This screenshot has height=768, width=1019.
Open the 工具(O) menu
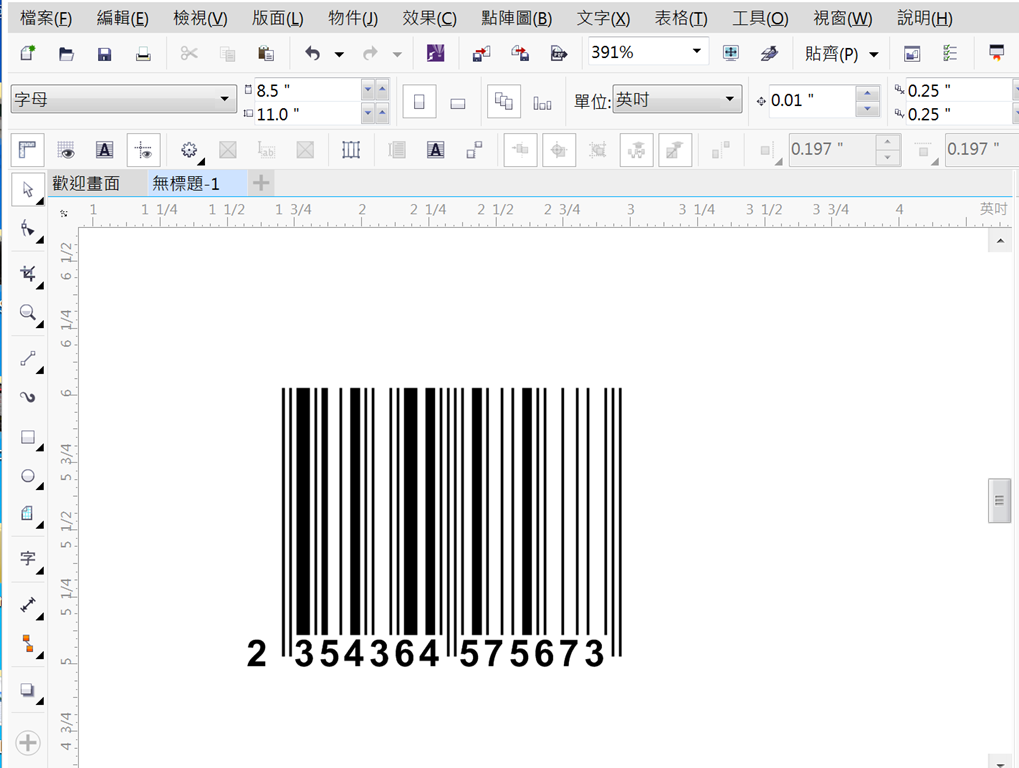(x=760, y=18)
